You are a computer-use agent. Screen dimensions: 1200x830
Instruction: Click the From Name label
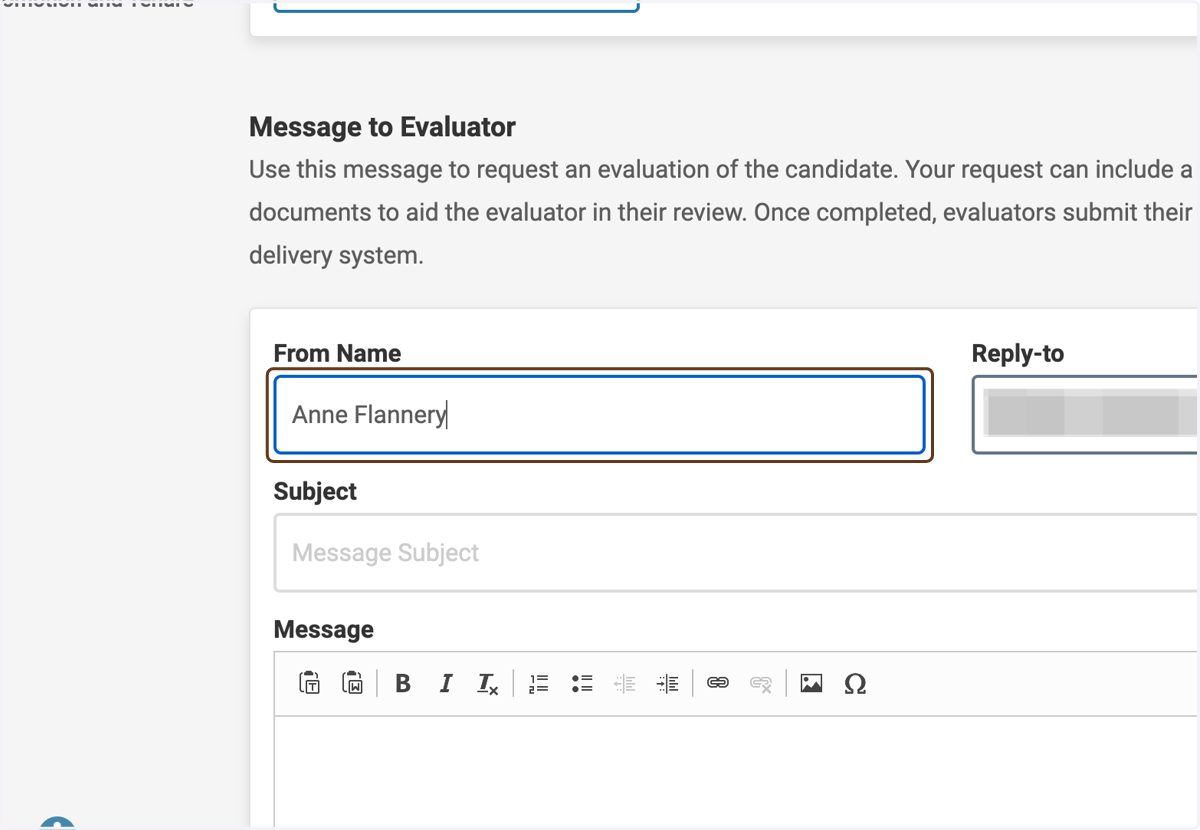[x=337, y=354]
